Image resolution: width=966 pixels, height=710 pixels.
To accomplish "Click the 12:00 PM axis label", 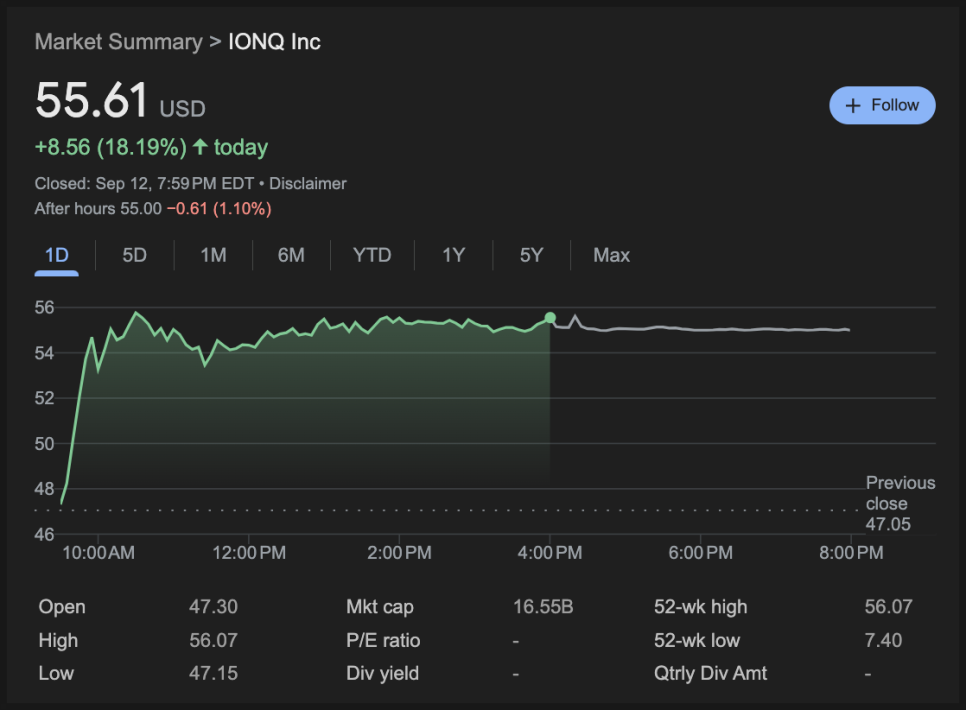I will [x=249, y=553].
